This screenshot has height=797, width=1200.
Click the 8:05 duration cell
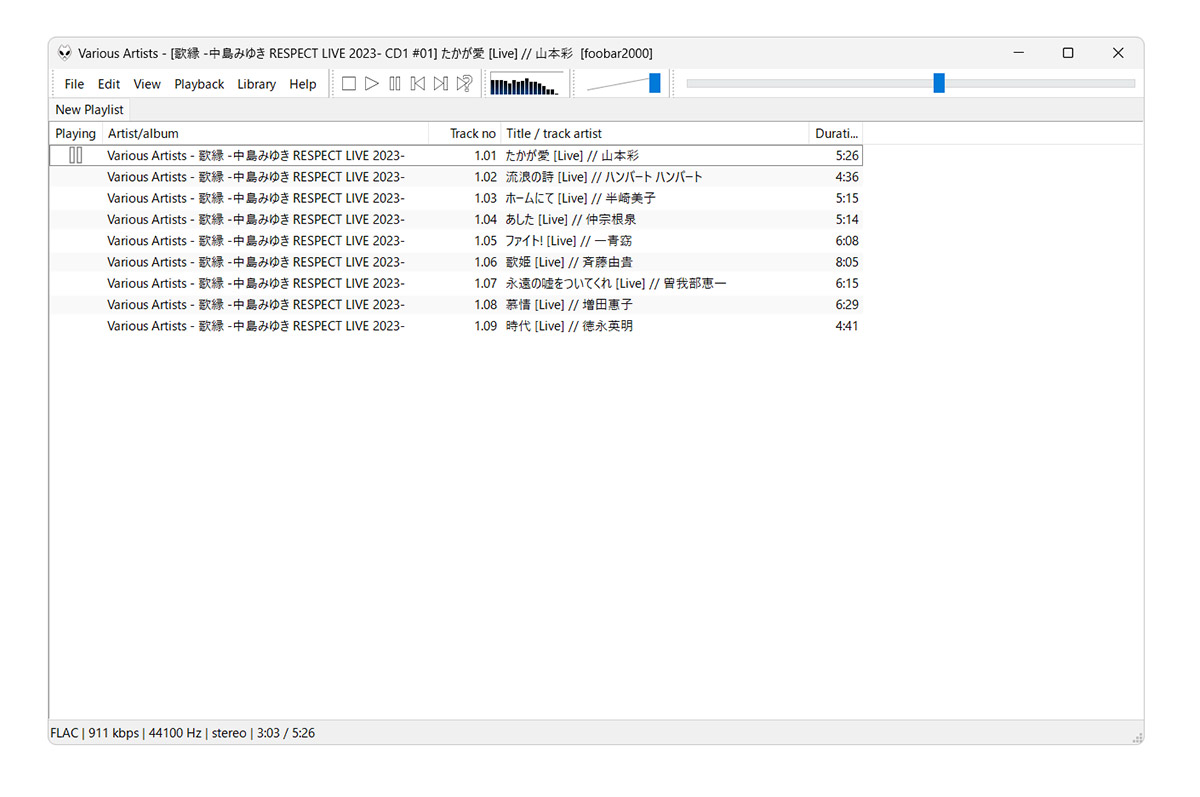click(847, 262)
